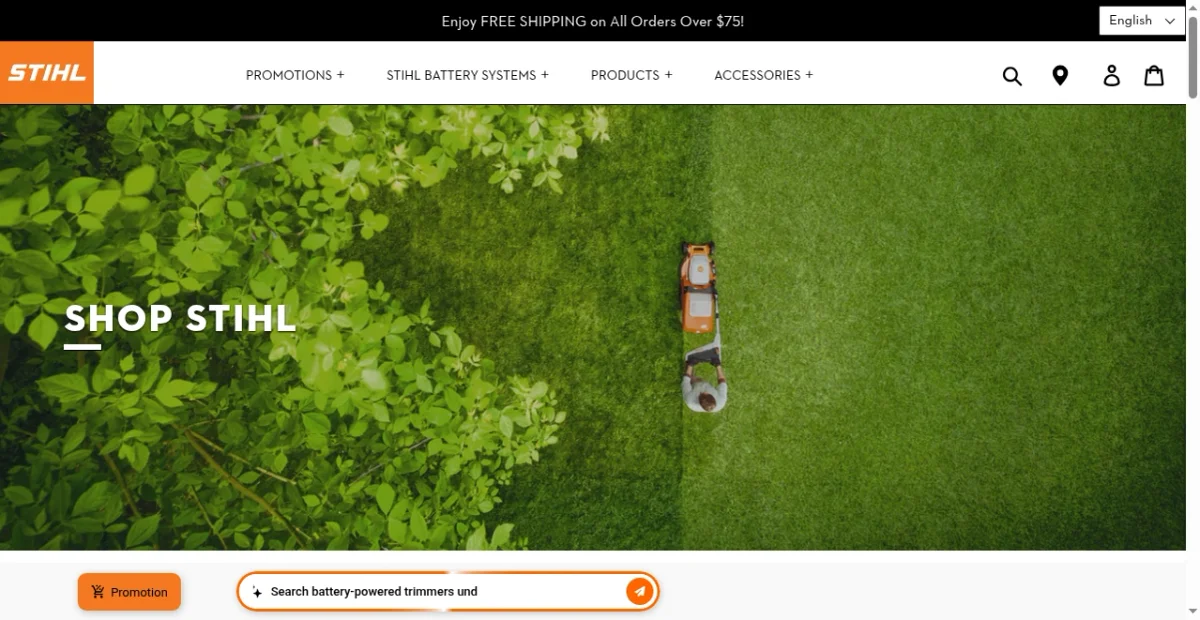Open the English language dropdown
This screenshot has width=1200, height=620.
(x=1141, y=21)
